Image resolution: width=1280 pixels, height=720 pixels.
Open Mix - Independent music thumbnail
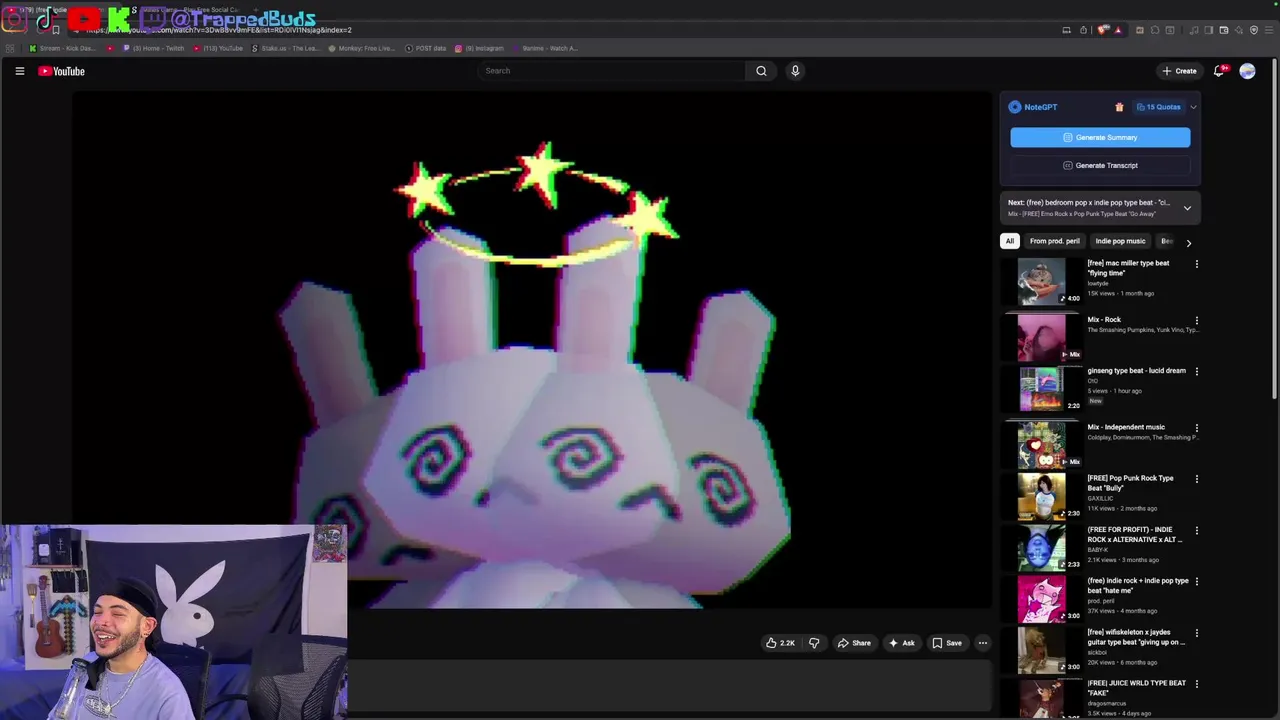pyautogui.click(x=1041, y=445)
